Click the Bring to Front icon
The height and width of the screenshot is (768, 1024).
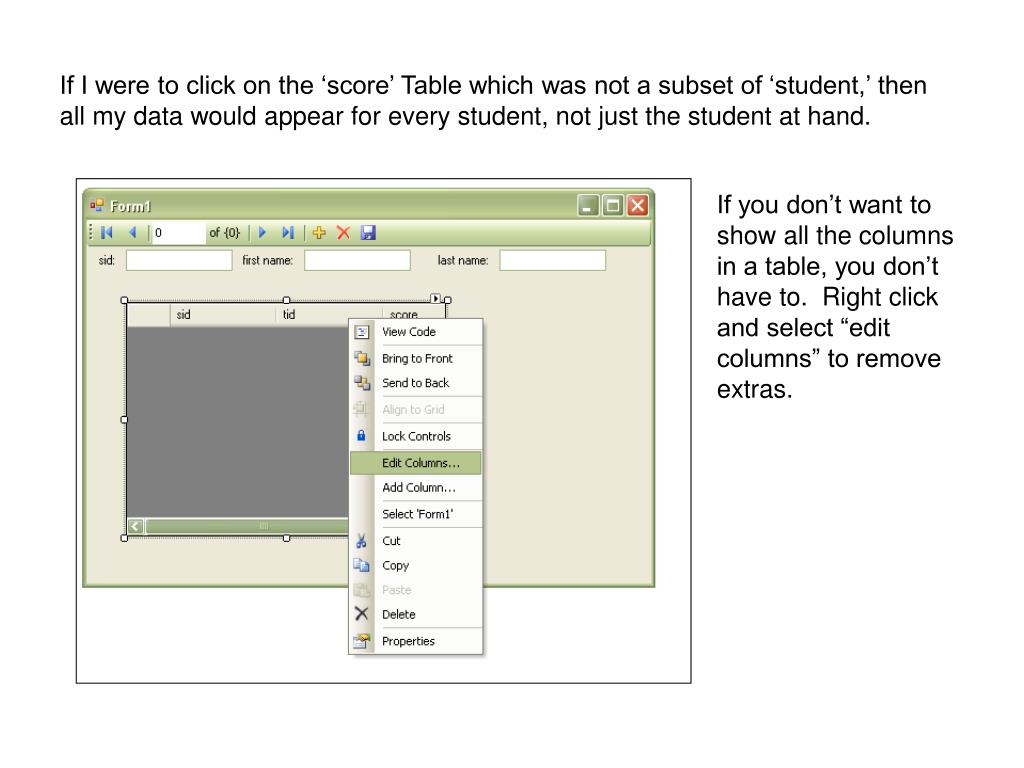coord(361,358)
